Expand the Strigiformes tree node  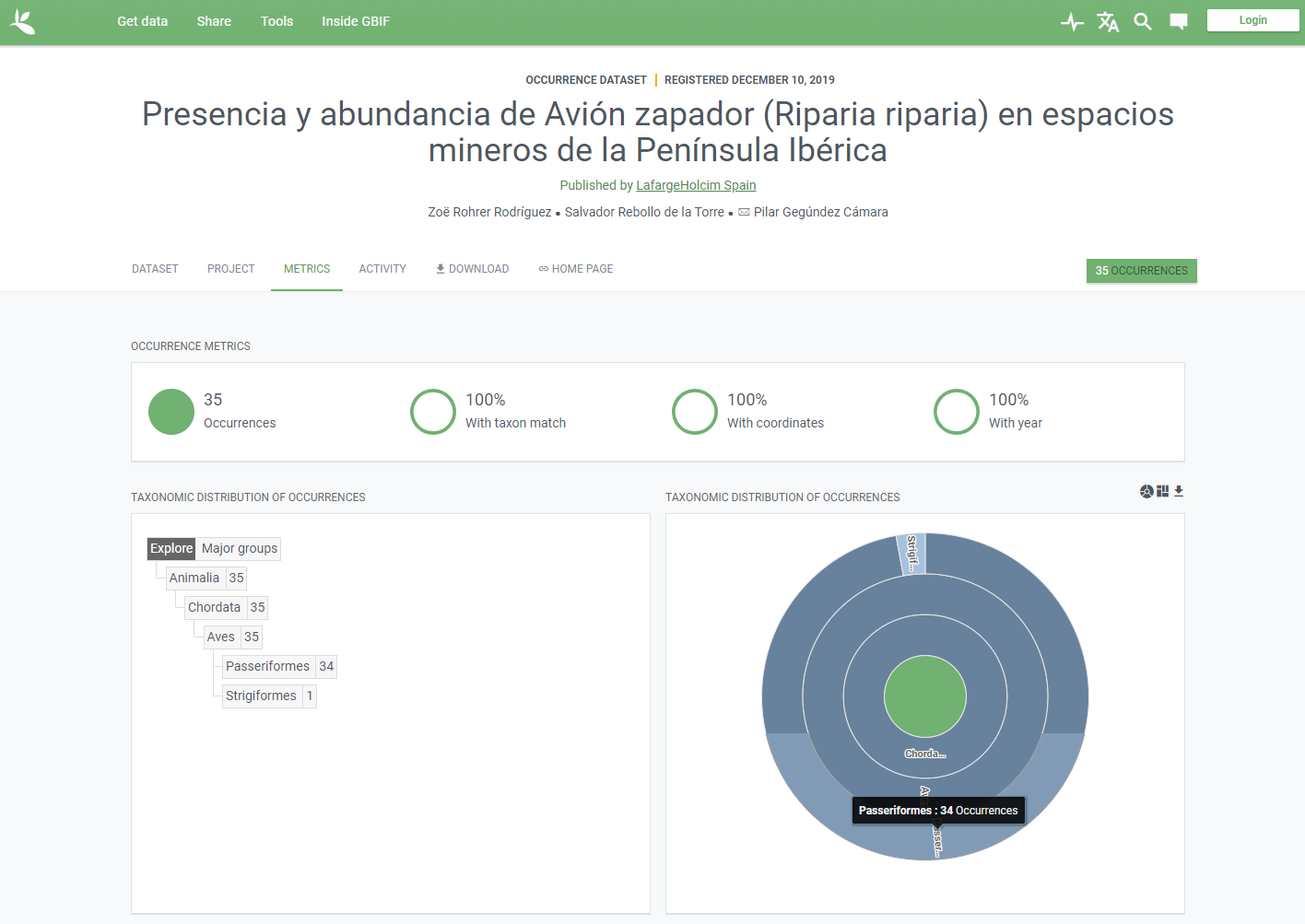tap(261, 696)
